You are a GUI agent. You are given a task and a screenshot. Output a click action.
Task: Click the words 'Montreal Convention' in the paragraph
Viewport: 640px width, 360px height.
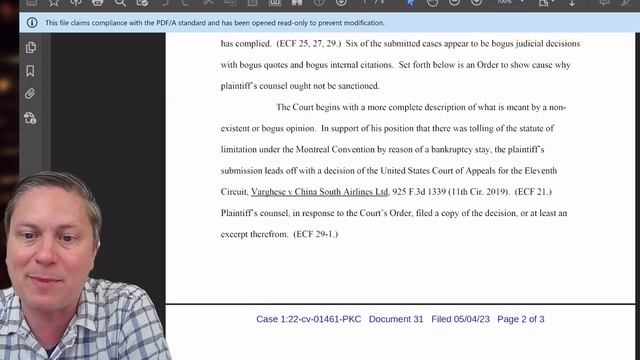(335, 149)
